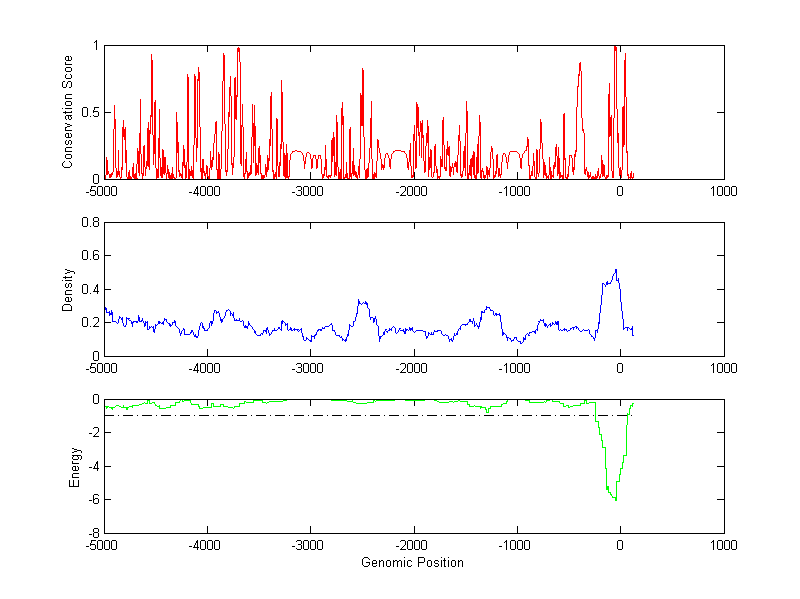This screenshot has height=599, width=800.
Task: Click the tallest red peak near position 0
Action: click(615, 47)
